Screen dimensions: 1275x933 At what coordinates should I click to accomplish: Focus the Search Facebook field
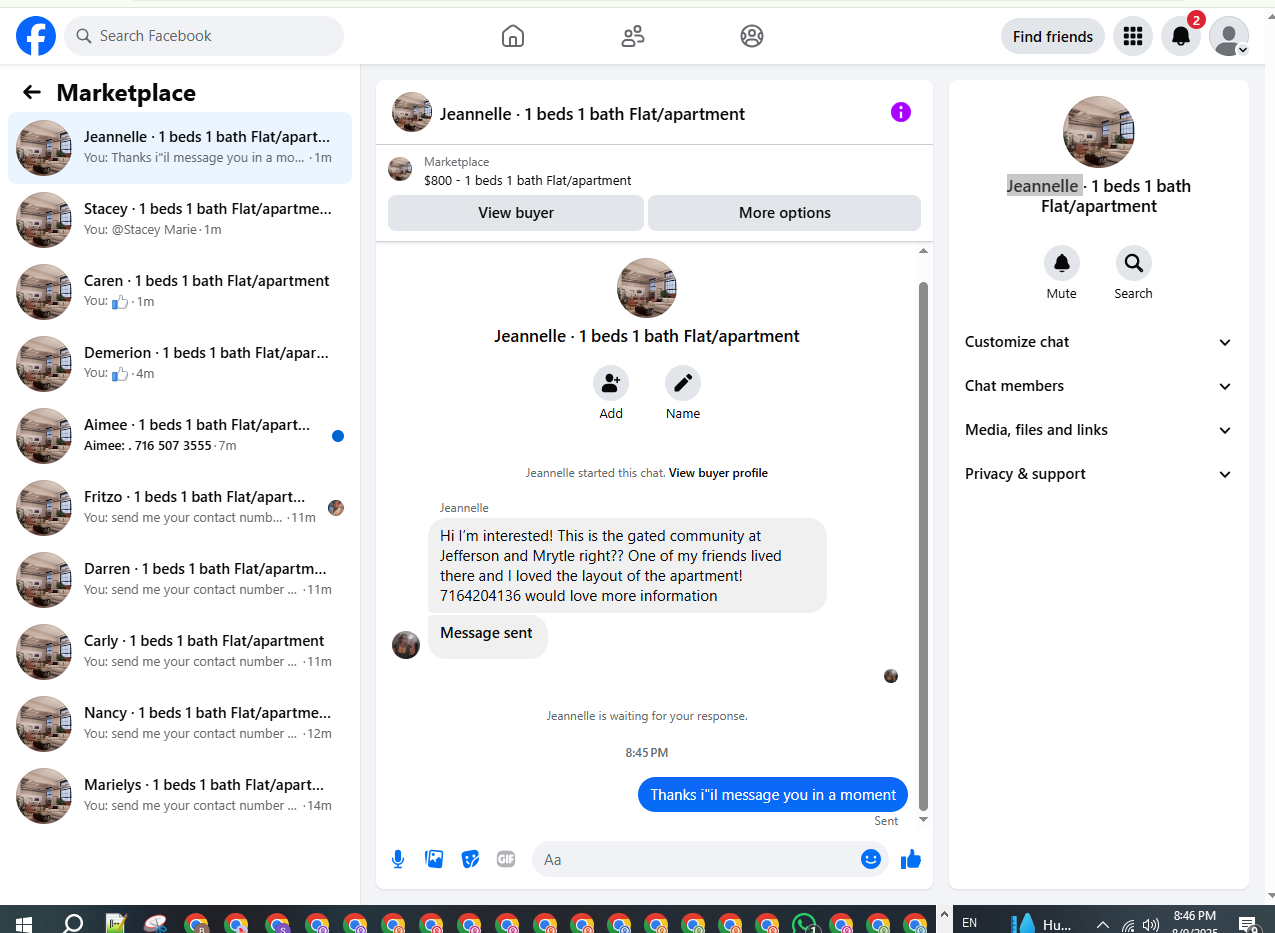[204, 36]
